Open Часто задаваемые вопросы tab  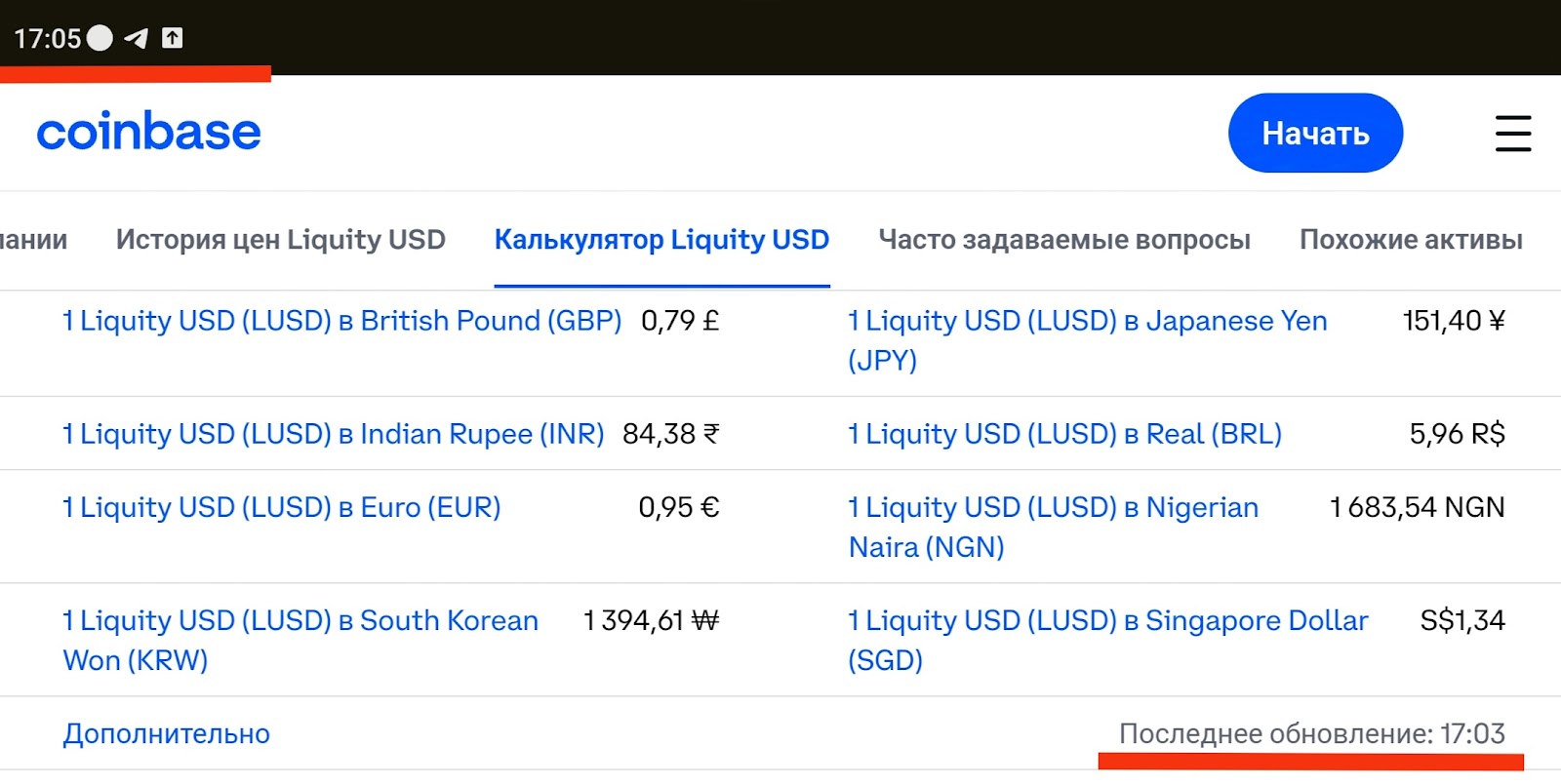pyautogui.click(x=1064, y=240)
